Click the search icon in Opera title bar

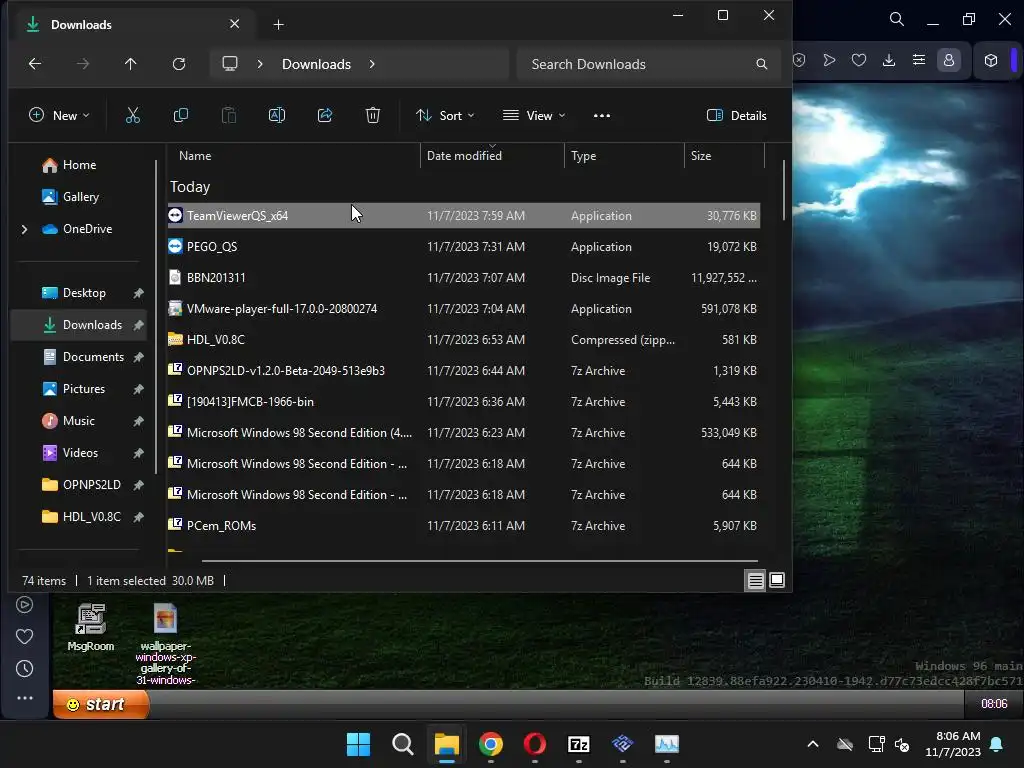point(897,19)
